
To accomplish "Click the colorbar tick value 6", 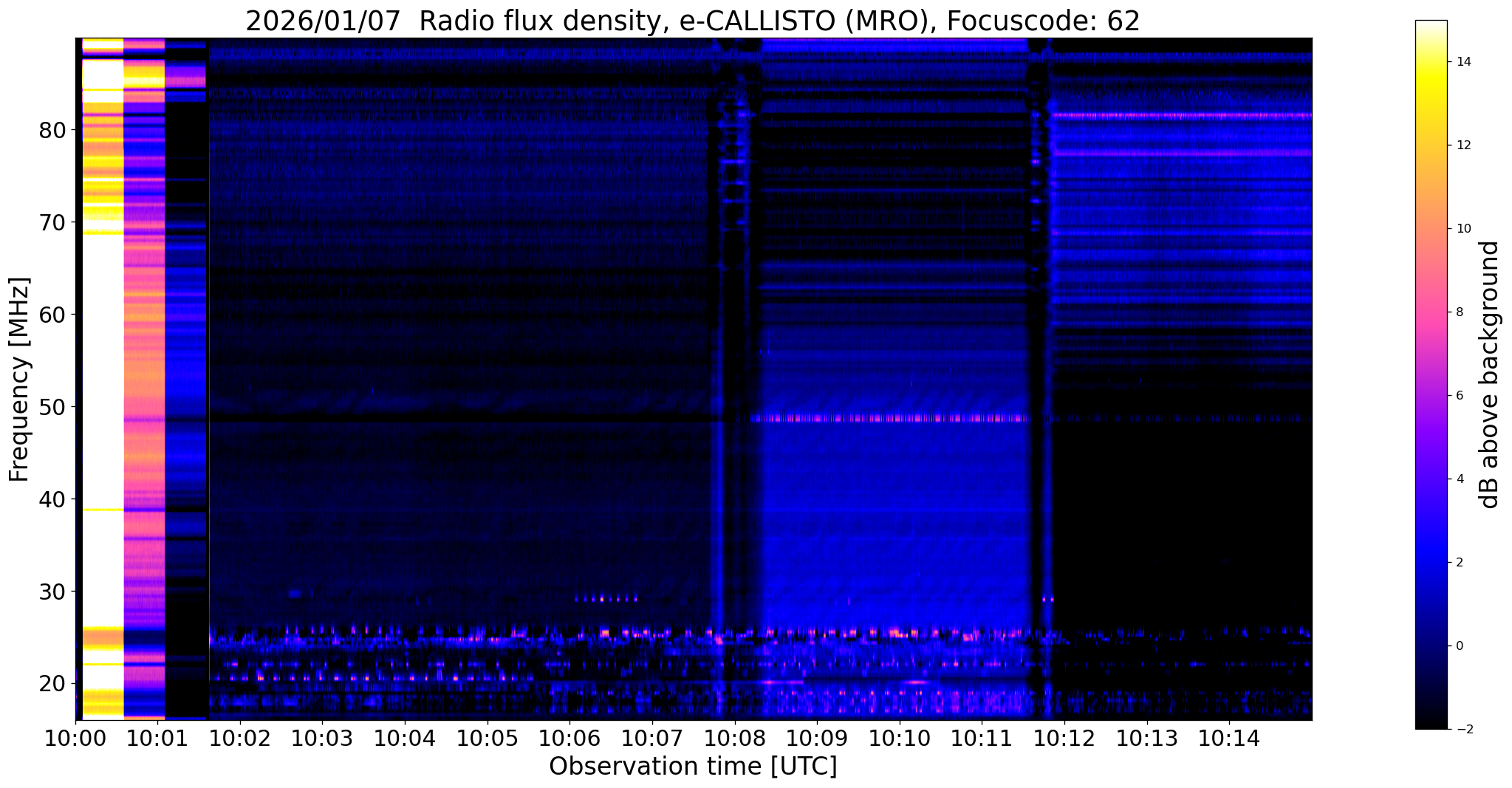I will click(1459, 396).
